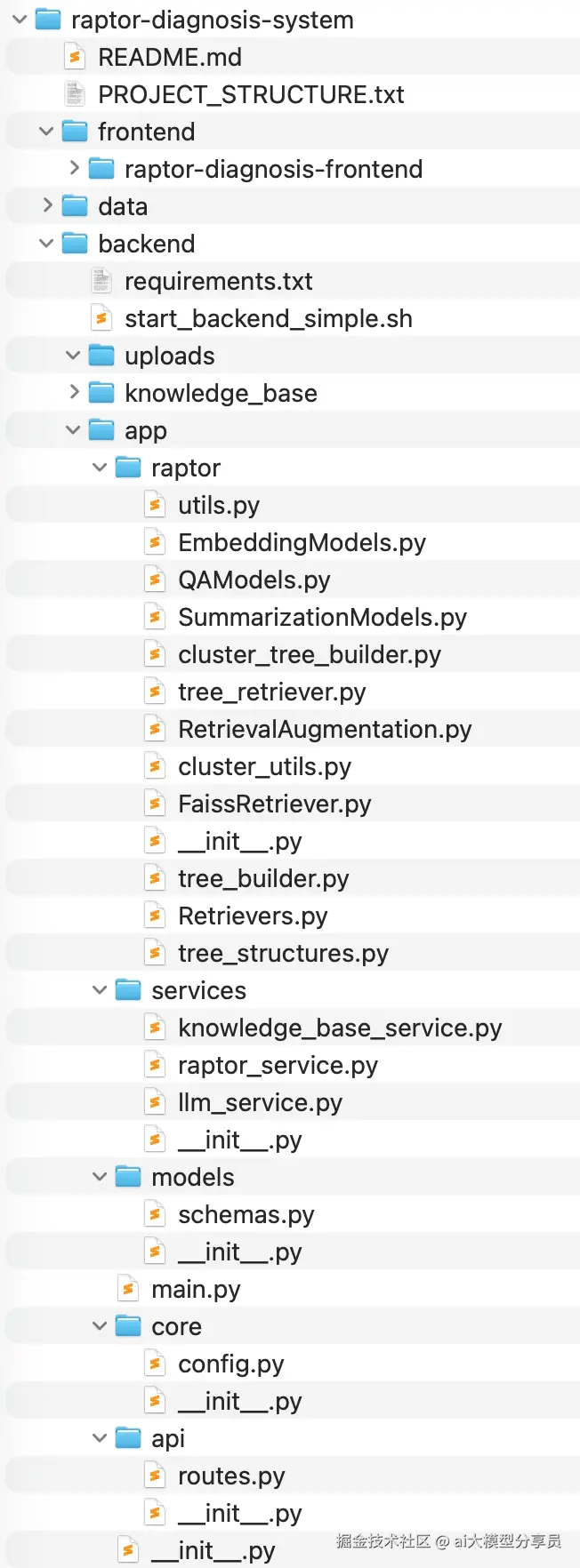Viewport: 580px width, 1568px height.
Task: Collapse the raptor-diagnosis-system root folder
Action: click(20, 20)
